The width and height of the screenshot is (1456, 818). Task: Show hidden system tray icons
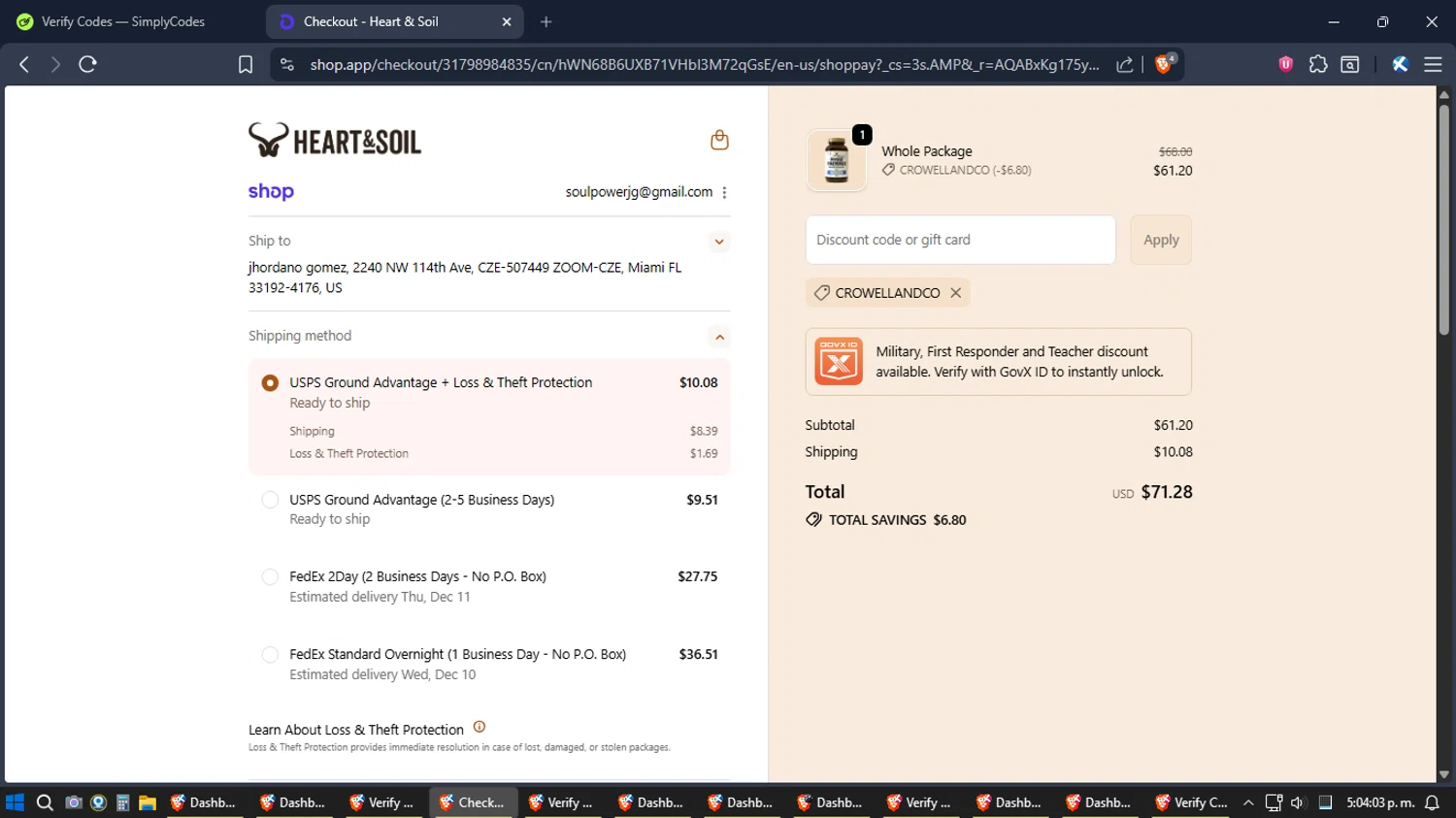point(1248,802)
